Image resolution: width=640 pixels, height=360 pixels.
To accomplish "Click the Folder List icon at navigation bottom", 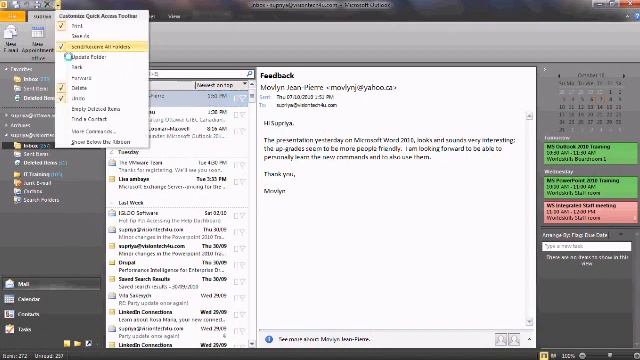I will coord(78,344).
